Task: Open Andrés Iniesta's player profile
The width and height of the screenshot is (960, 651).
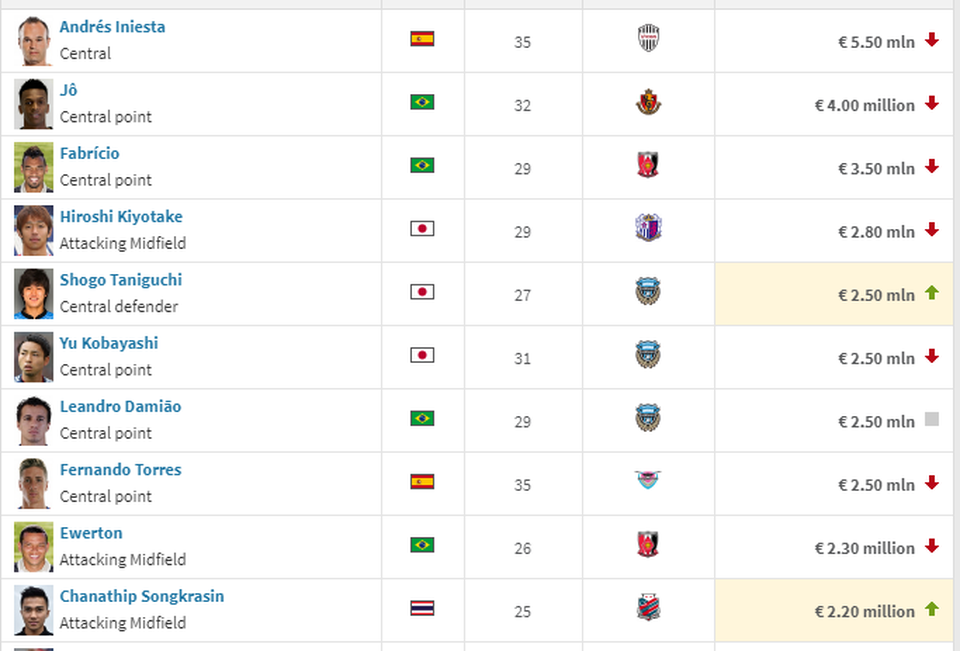Action: point(112,27)
